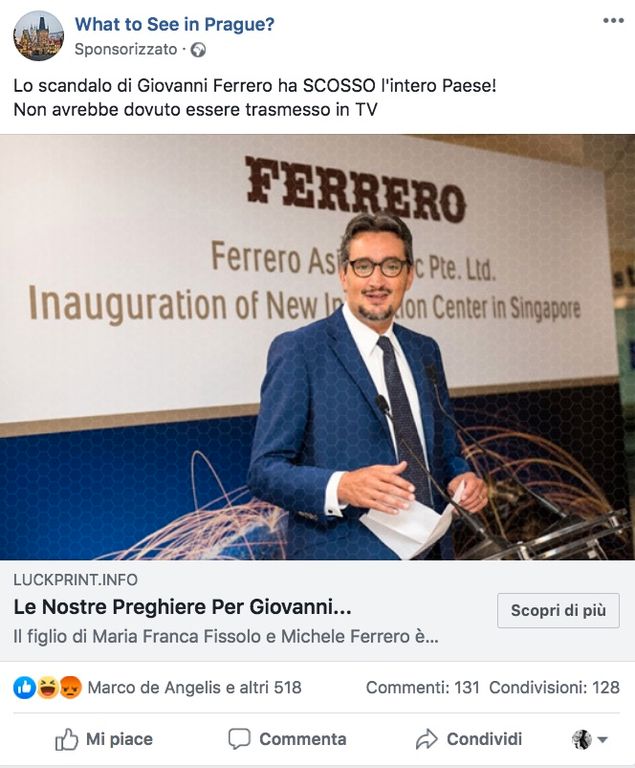Open the profile picture switcher

point(582,739)
